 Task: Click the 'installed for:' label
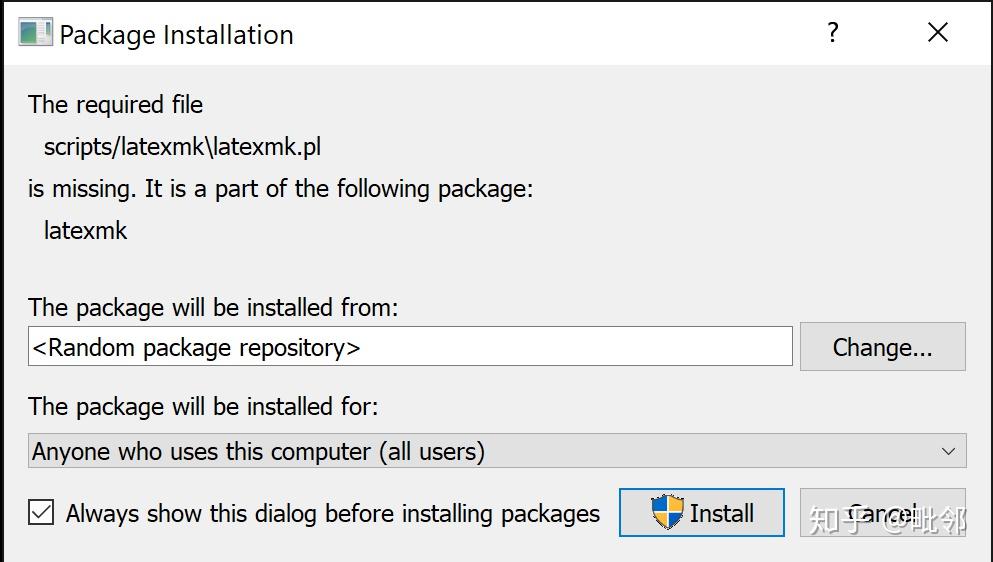click(x=203, y=407)
